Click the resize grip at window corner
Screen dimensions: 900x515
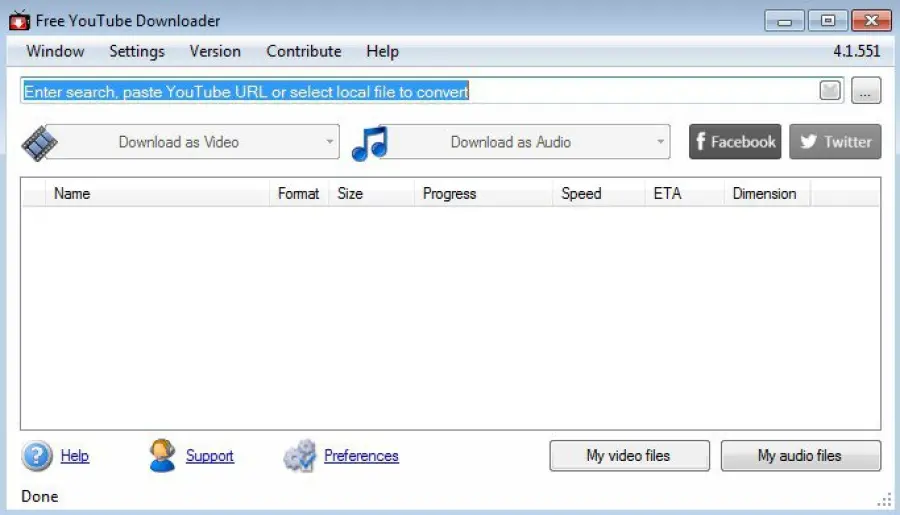pos(885,499)
